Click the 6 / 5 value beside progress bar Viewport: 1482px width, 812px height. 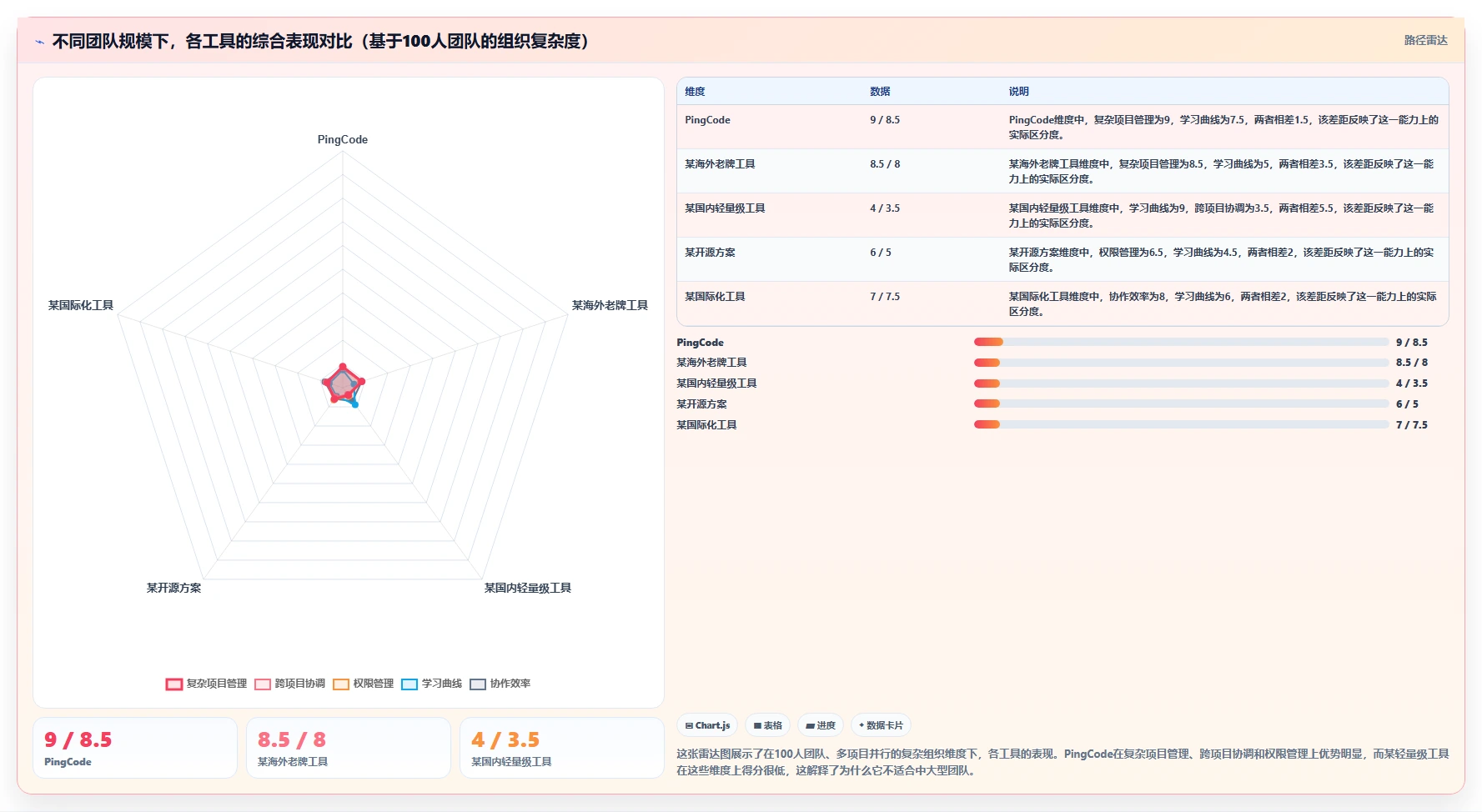(1407, 404)
